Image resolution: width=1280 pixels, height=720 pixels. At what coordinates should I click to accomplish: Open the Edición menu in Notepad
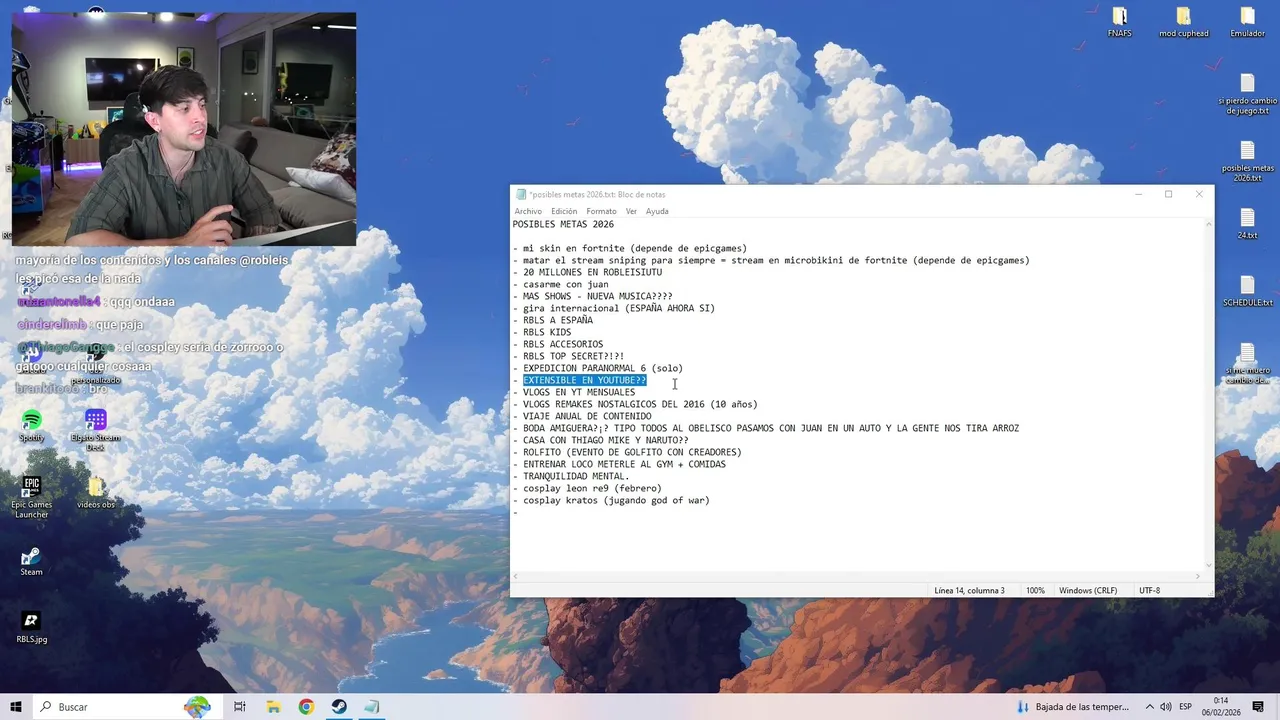[564, 211]
